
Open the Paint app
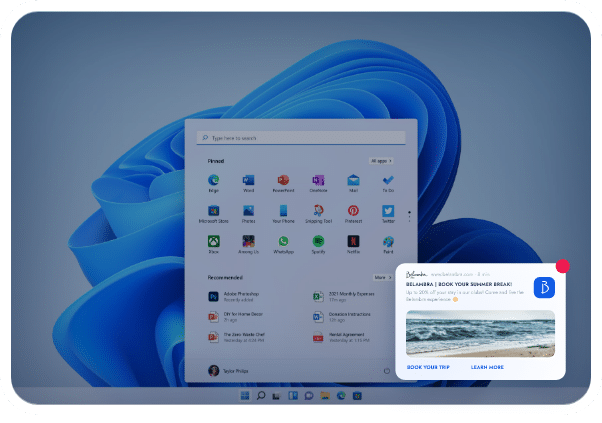pyautogui.click(x=388, y=245)
